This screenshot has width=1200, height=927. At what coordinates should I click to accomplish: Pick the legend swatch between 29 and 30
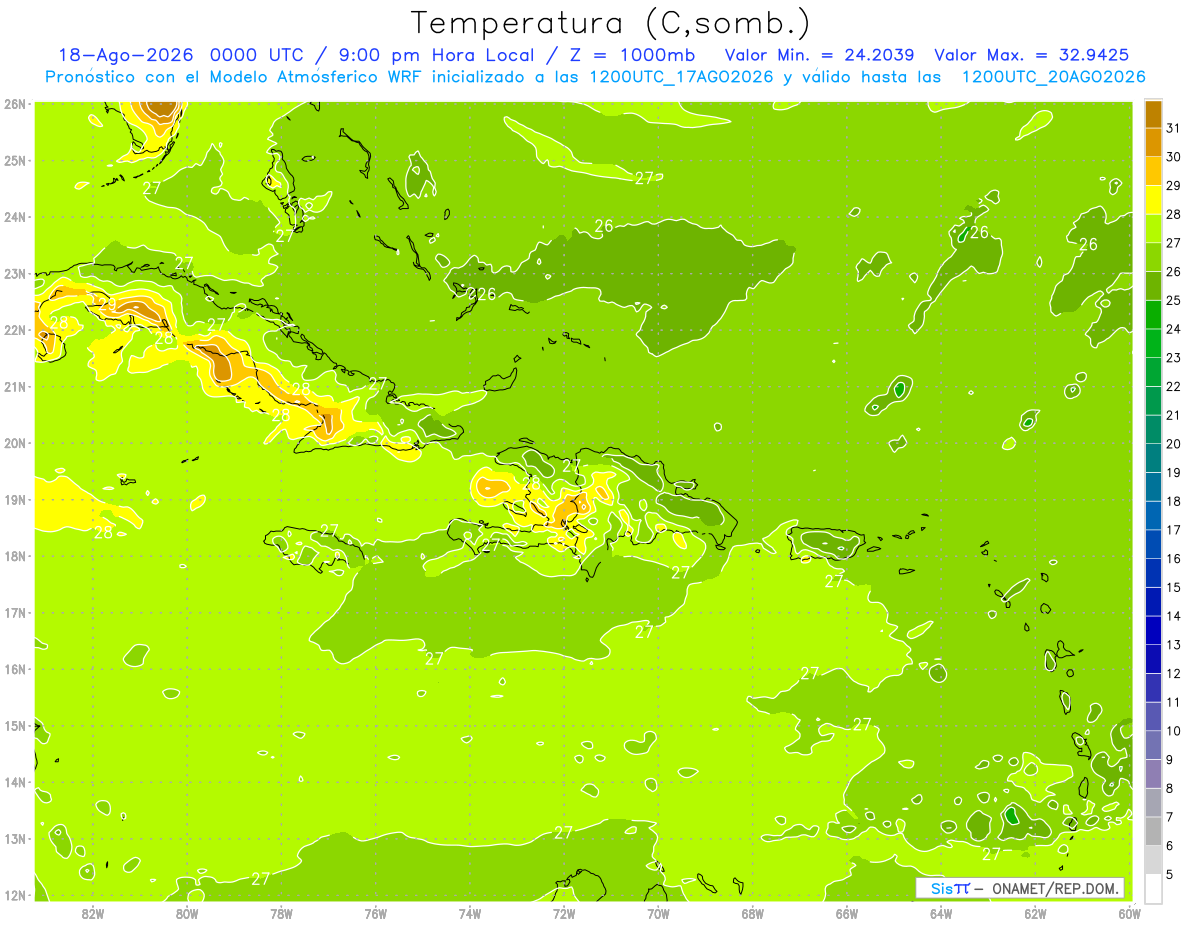click(1153, 172)
